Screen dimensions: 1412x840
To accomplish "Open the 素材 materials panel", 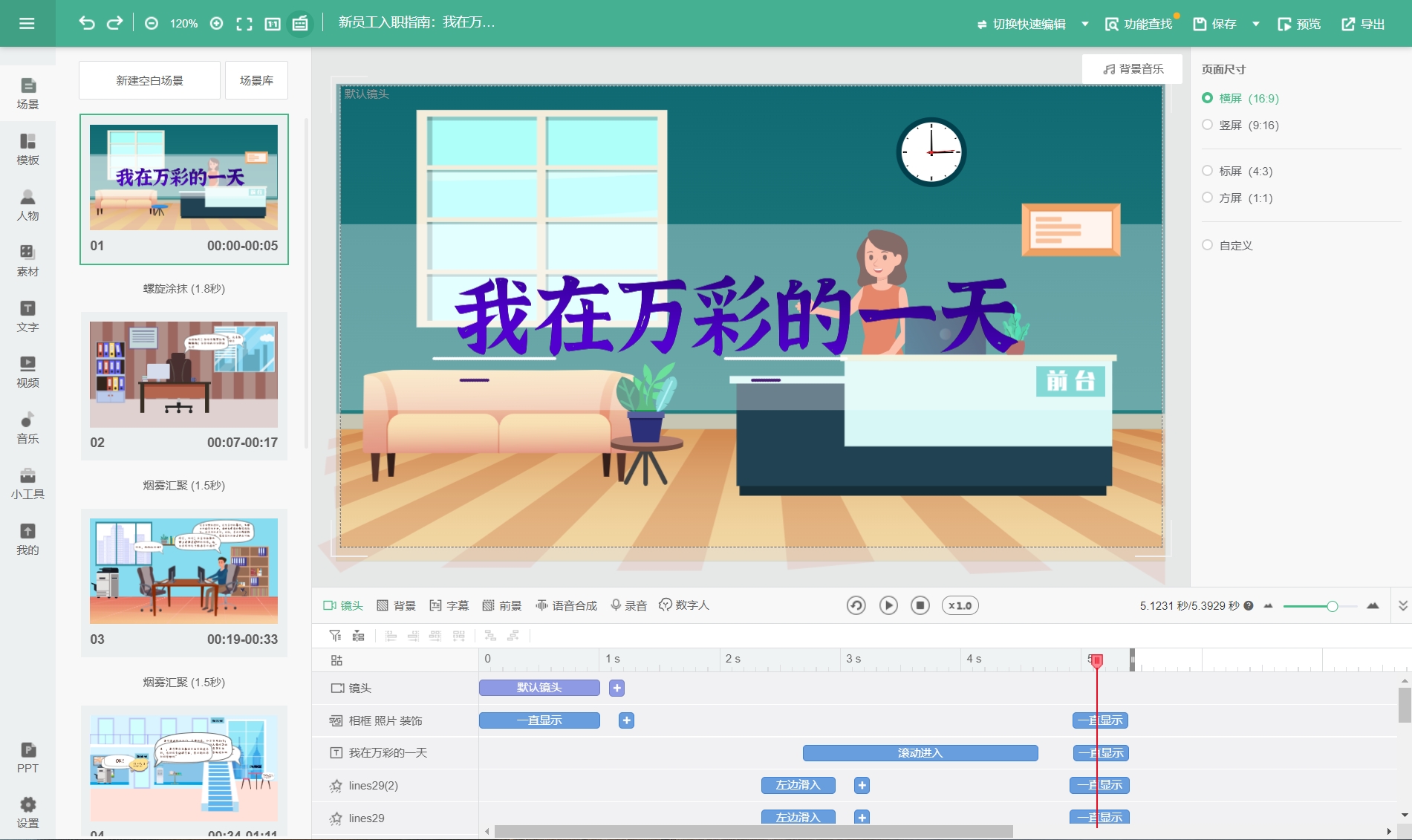I will (x=27, y=261).
